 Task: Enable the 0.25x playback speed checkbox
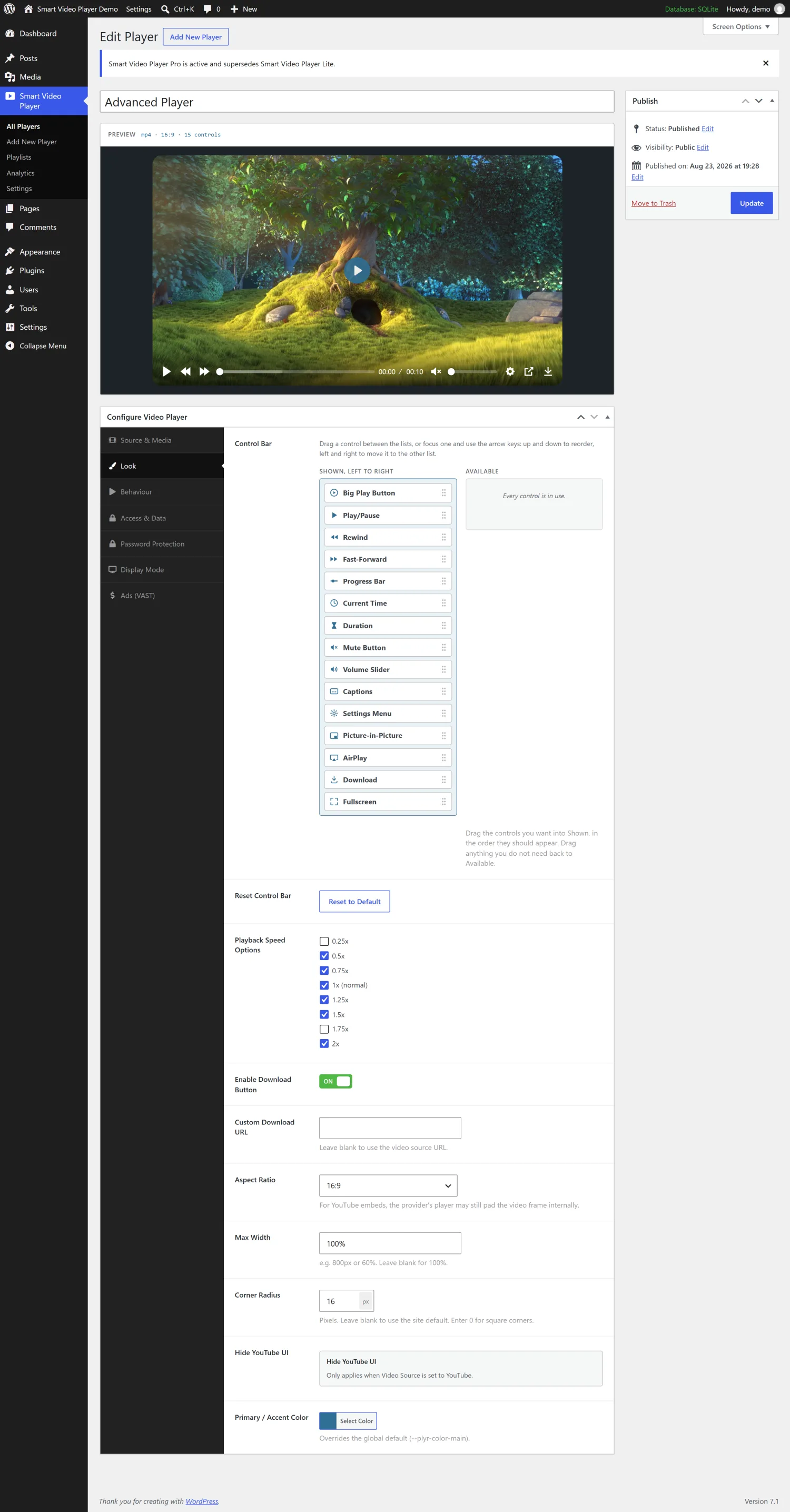(x=324, y=942)
